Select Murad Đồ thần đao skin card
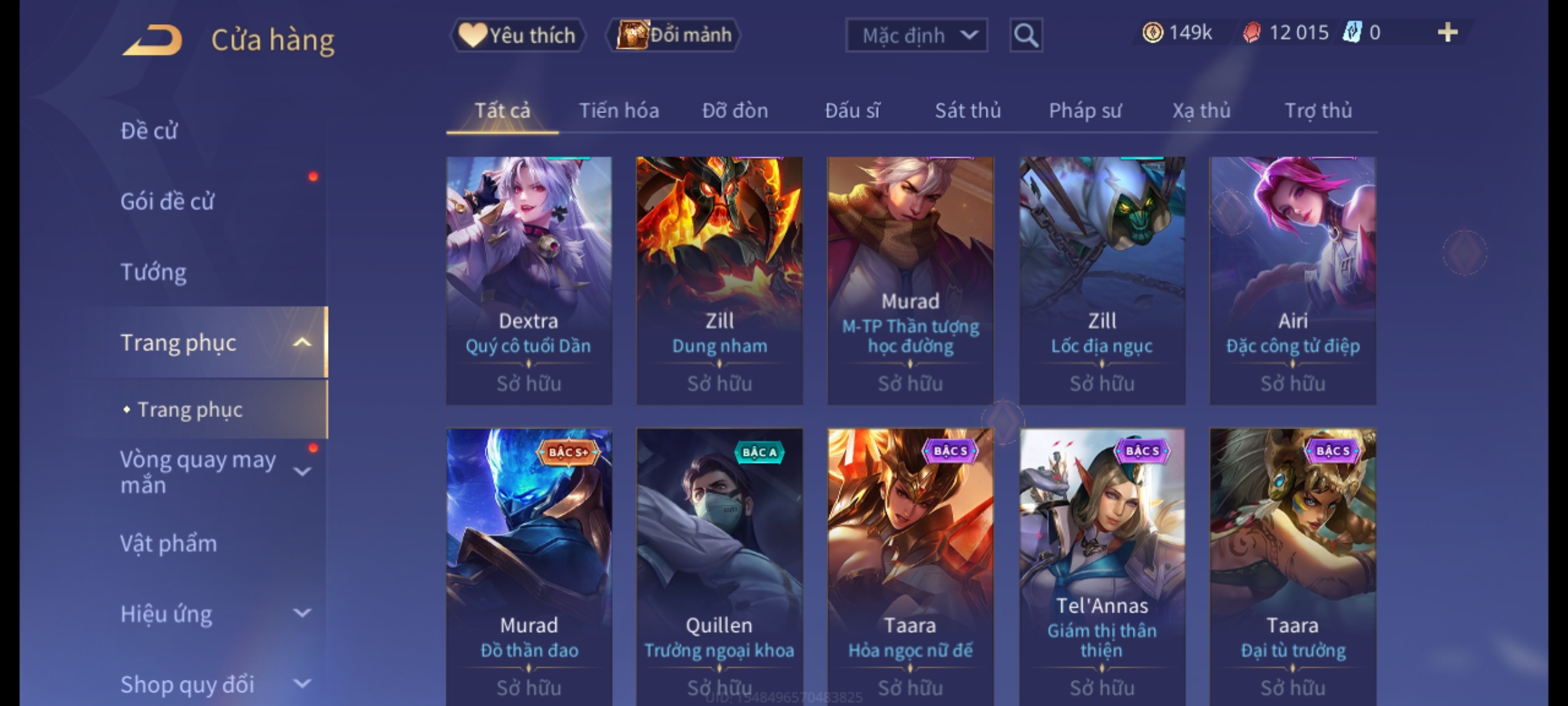Image resolution: width=1568 pixels, height=706 pixels. pyautogui.click(x=529, y=566)
